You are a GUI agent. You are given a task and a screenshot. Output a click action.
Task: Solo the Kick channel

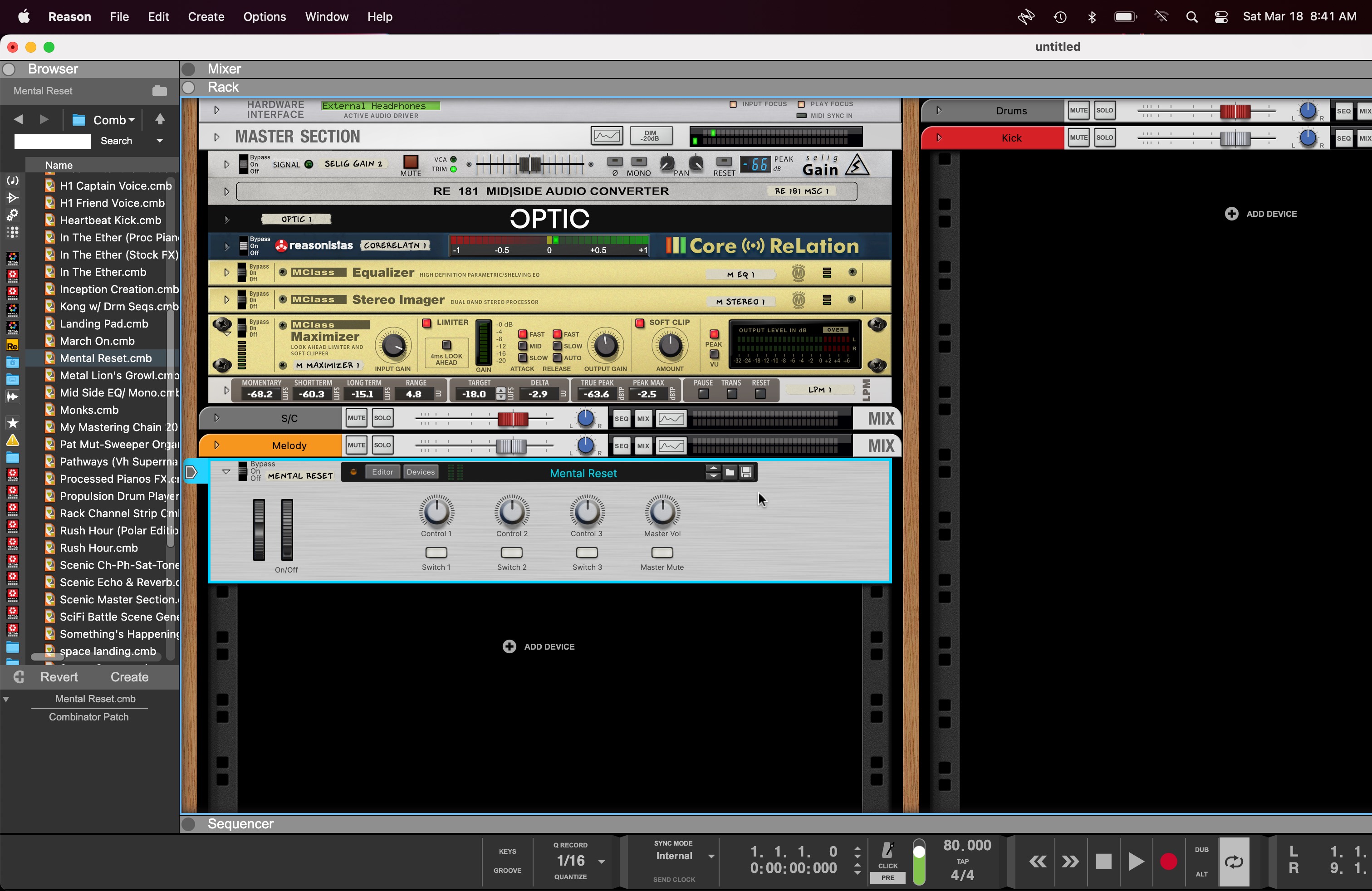pos(1104,138)
